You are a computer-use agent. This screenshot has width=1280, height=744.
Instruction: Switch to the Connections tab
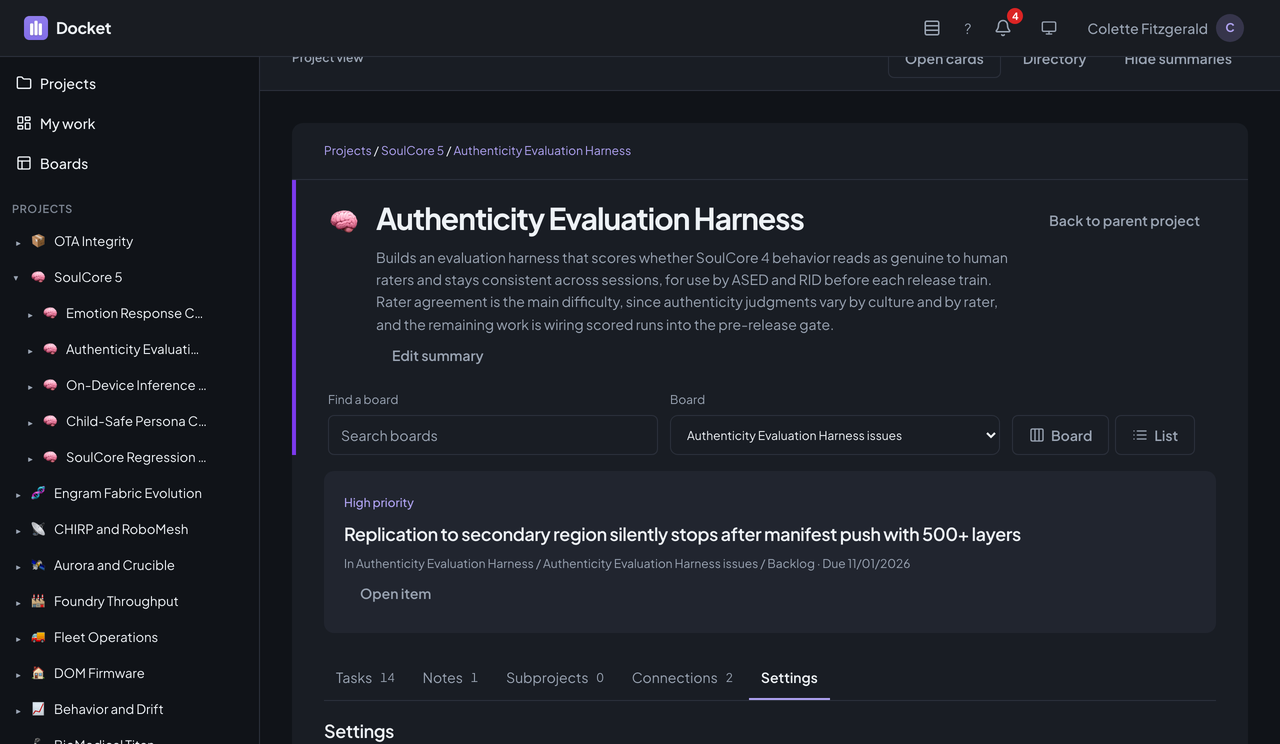tap(682, 677)
